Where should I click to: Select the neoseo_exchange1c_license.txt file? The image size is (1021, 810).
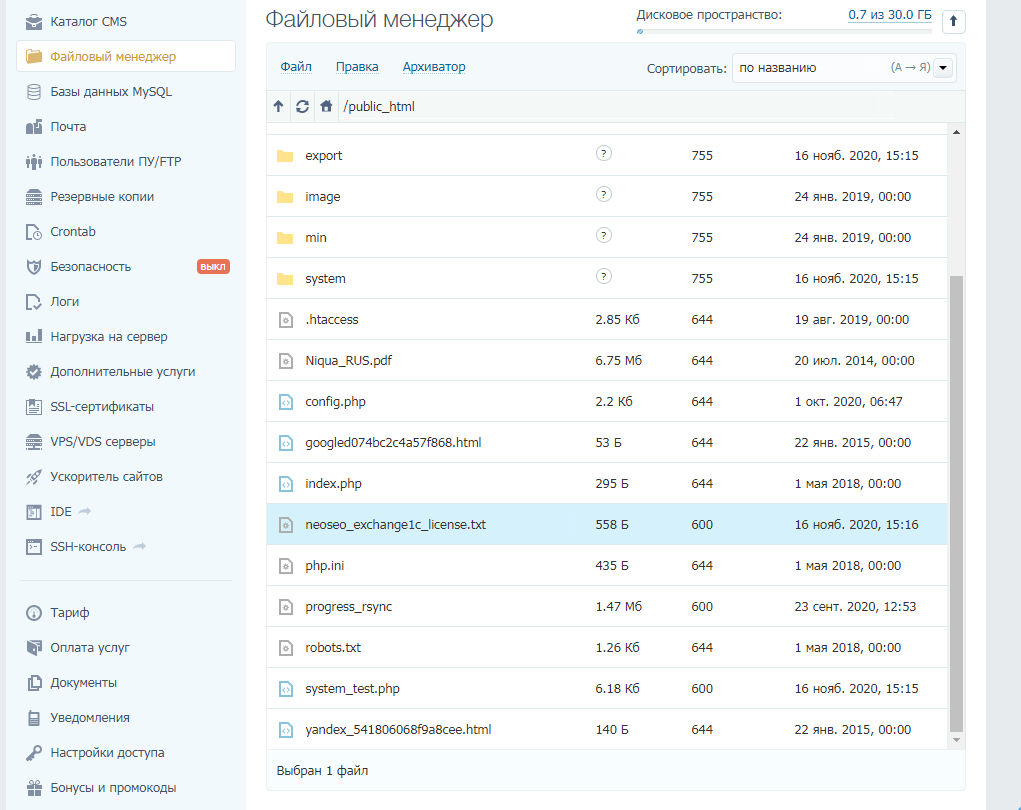pyautogui.click(x=607, y=525)
